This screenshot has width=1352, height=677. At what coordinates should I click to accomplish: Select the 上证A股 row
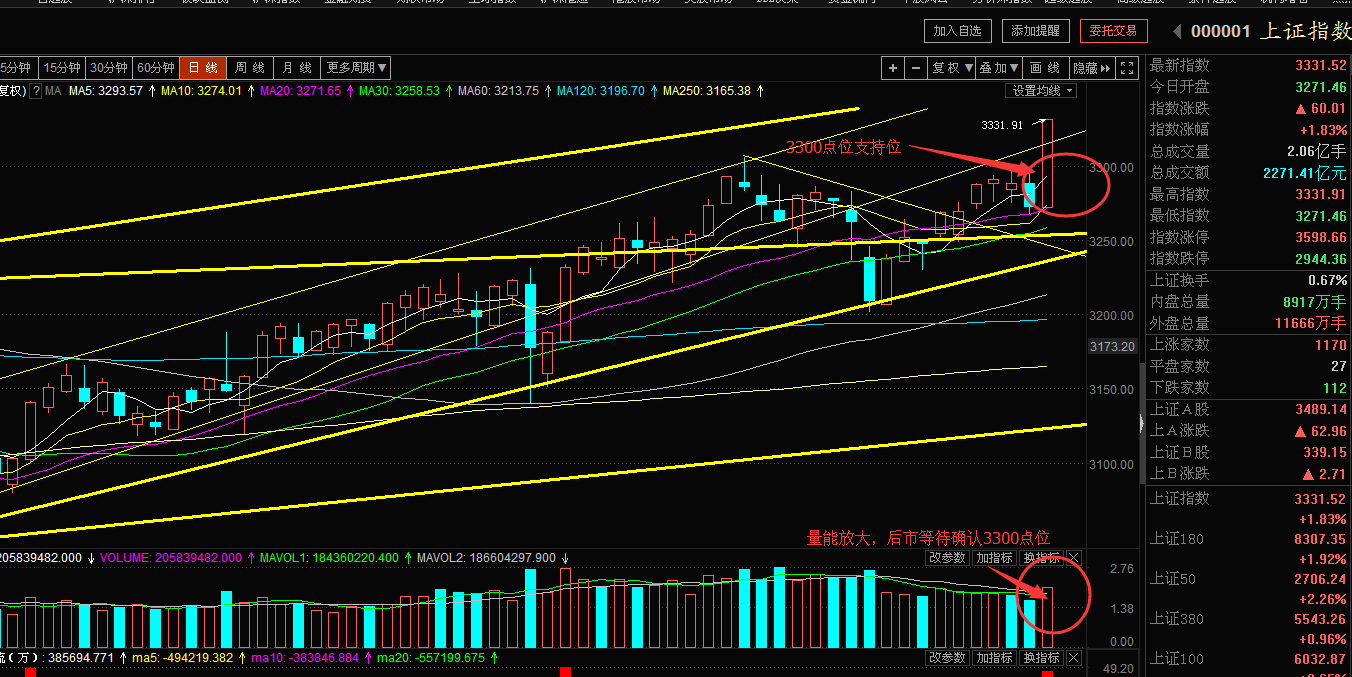(x=1249, y=409)
